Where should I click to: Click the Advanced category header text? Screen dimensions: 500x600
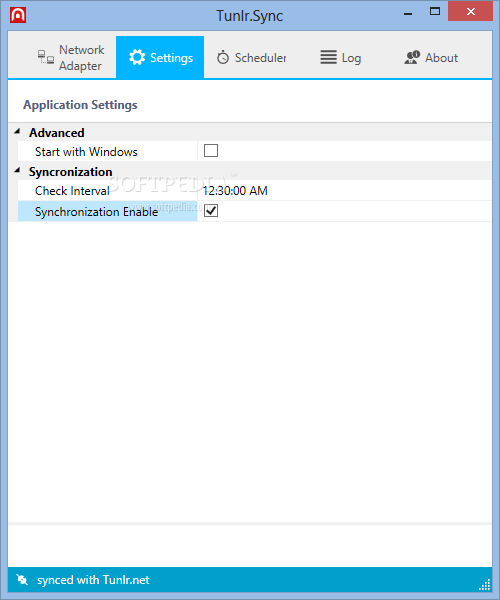tap(57, 133)
